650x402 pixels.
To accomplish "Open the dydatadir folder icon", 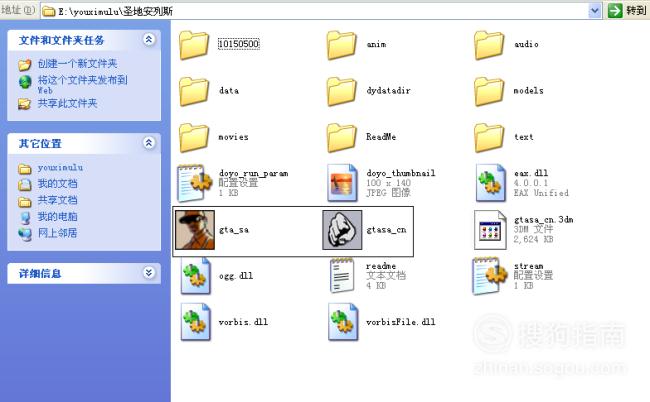I will tap(342, 91).
